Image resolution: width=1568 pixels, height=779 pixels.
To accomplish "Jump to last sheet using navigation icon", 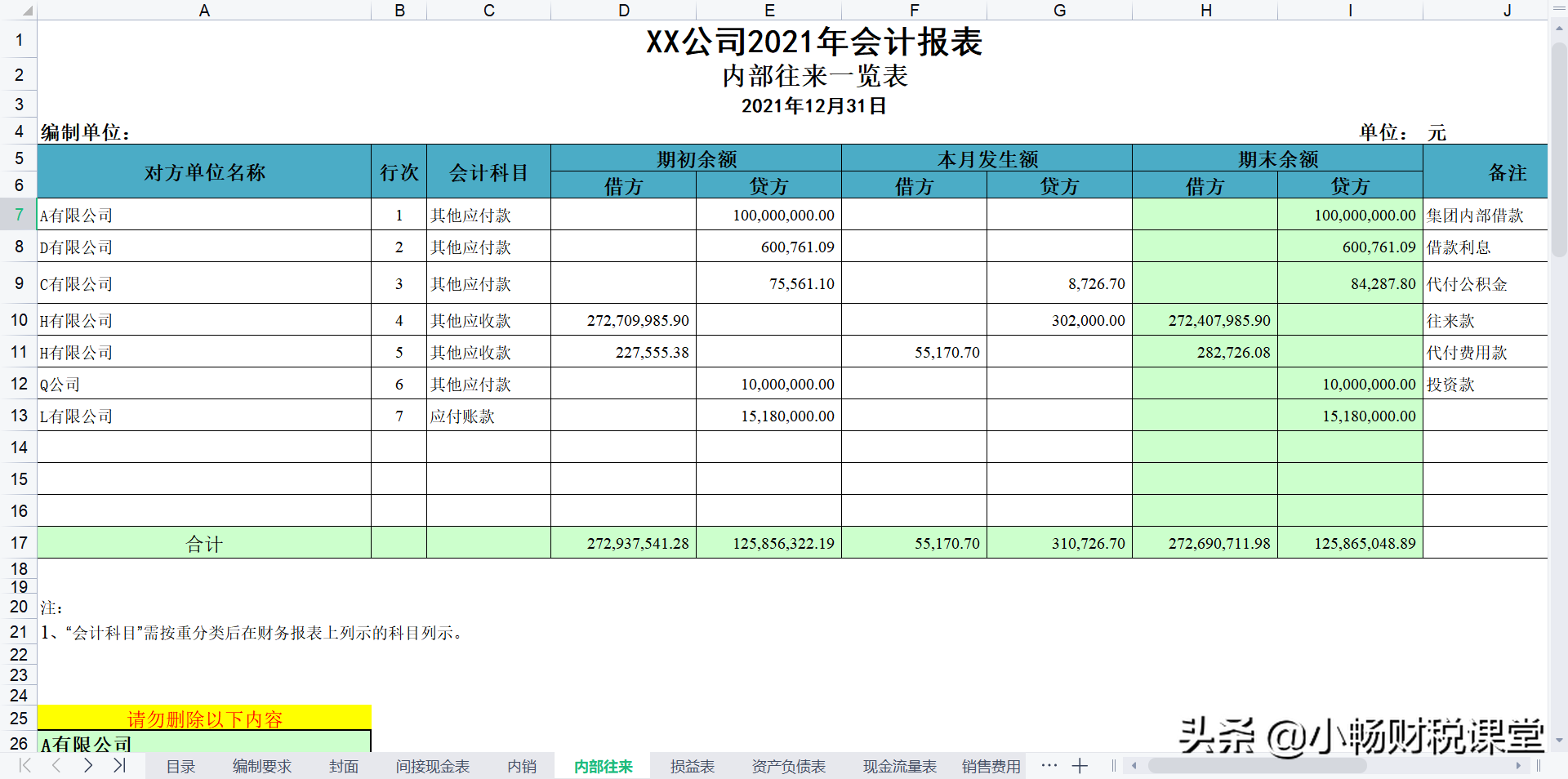I will [120, 766].
